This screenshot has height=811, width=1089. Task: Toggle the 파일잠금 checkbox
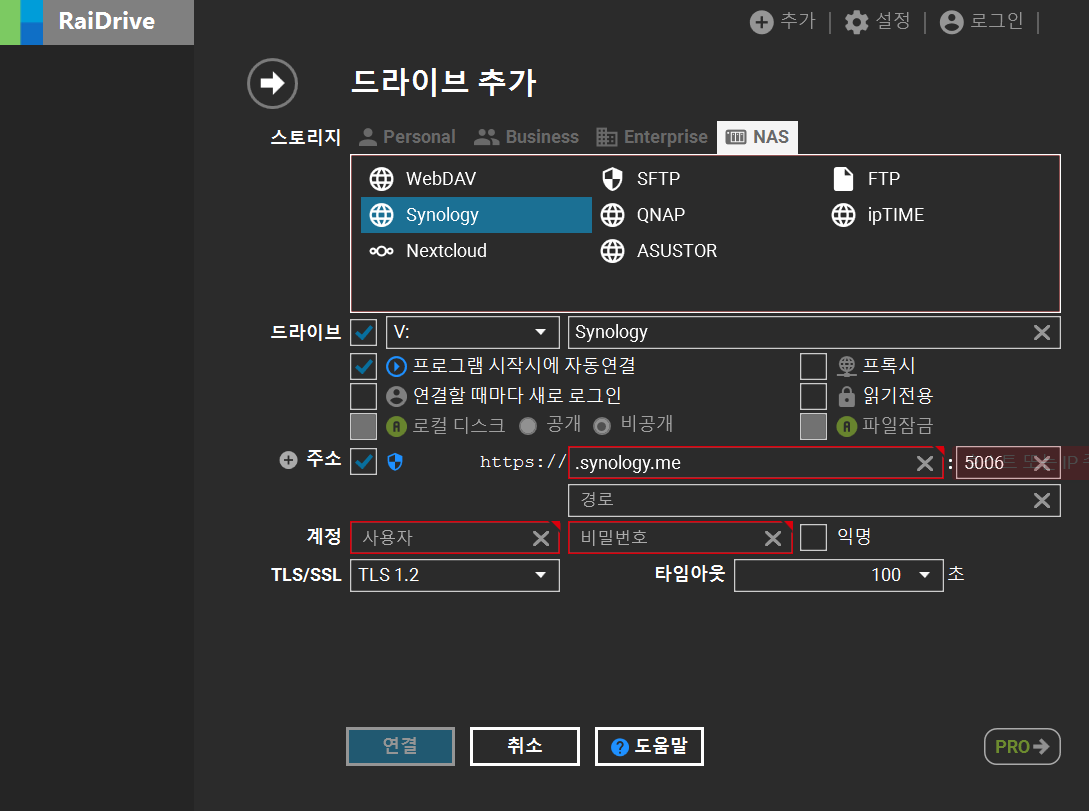(x=813, y=426)
